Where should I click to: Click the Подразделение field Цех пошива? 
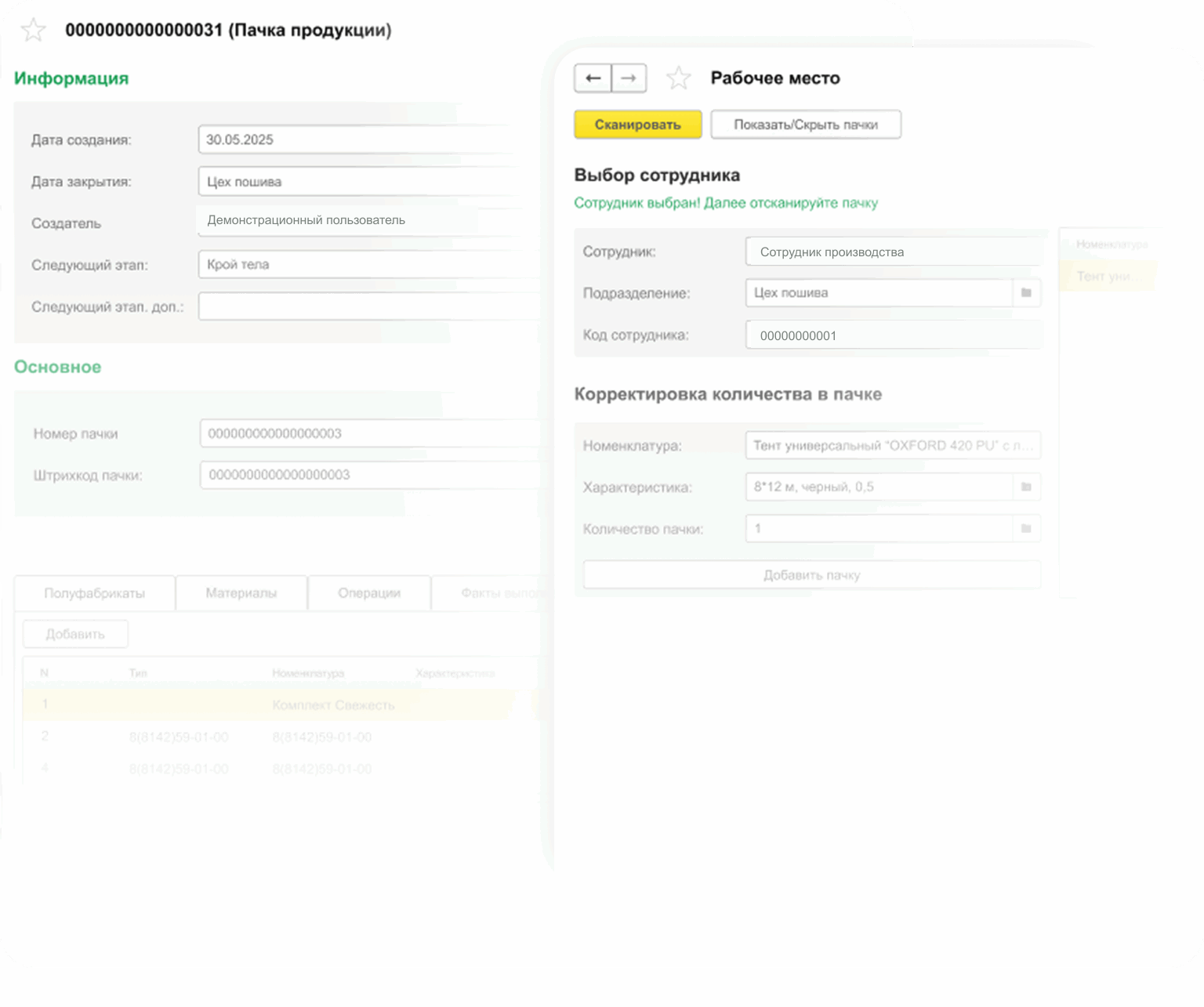[879, 293]
